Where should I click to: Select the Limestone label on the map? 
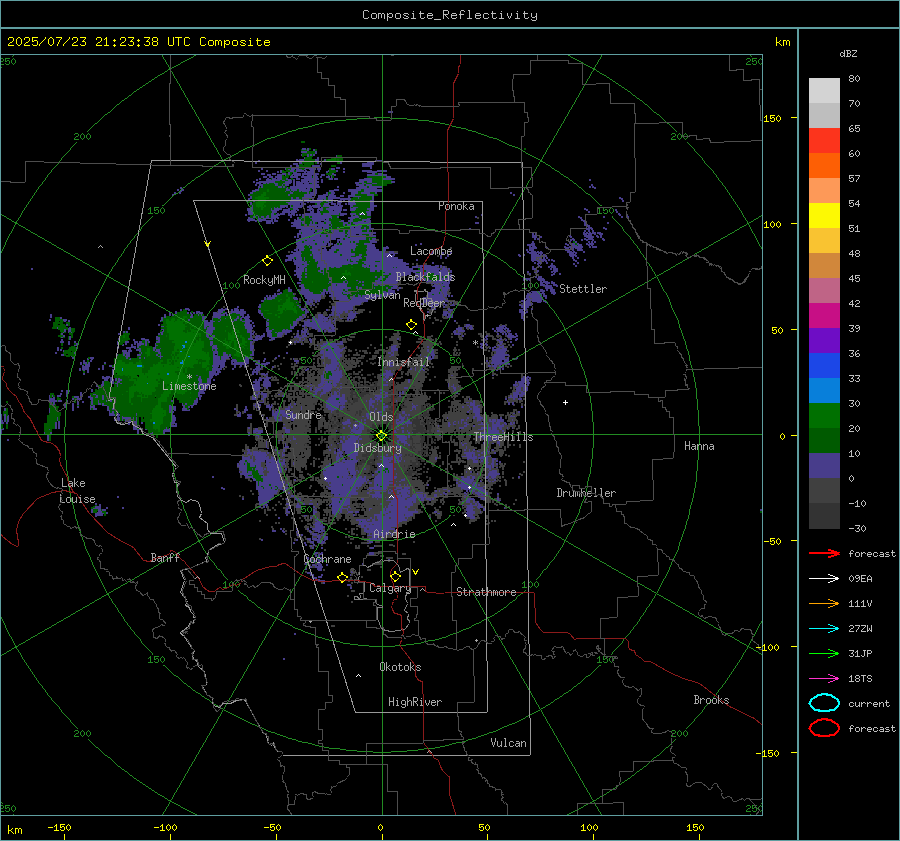[x=189, y=386]
